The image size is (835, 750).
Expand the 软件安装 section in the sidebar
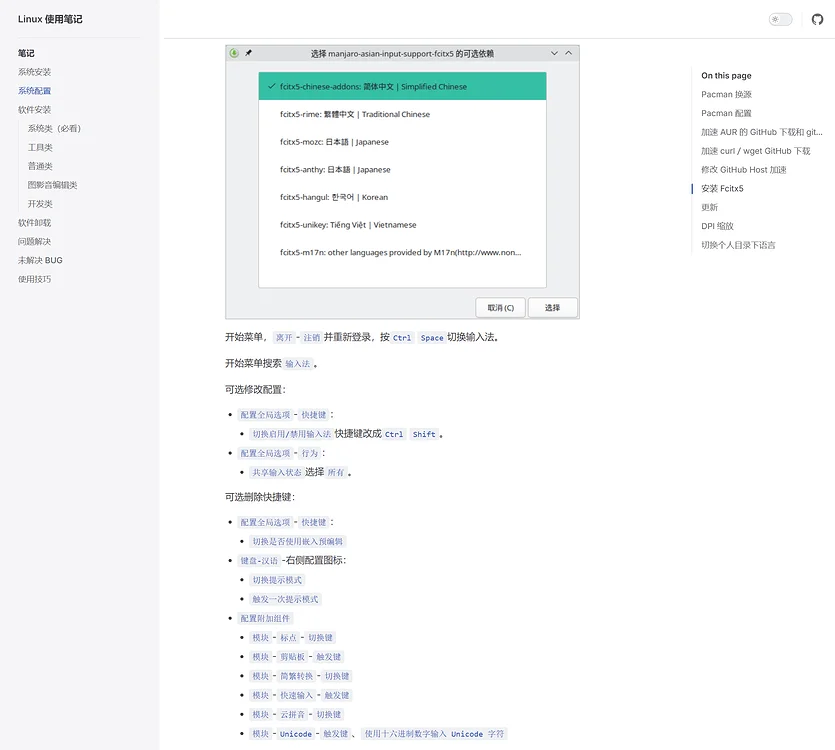click(x=35, y=109)
